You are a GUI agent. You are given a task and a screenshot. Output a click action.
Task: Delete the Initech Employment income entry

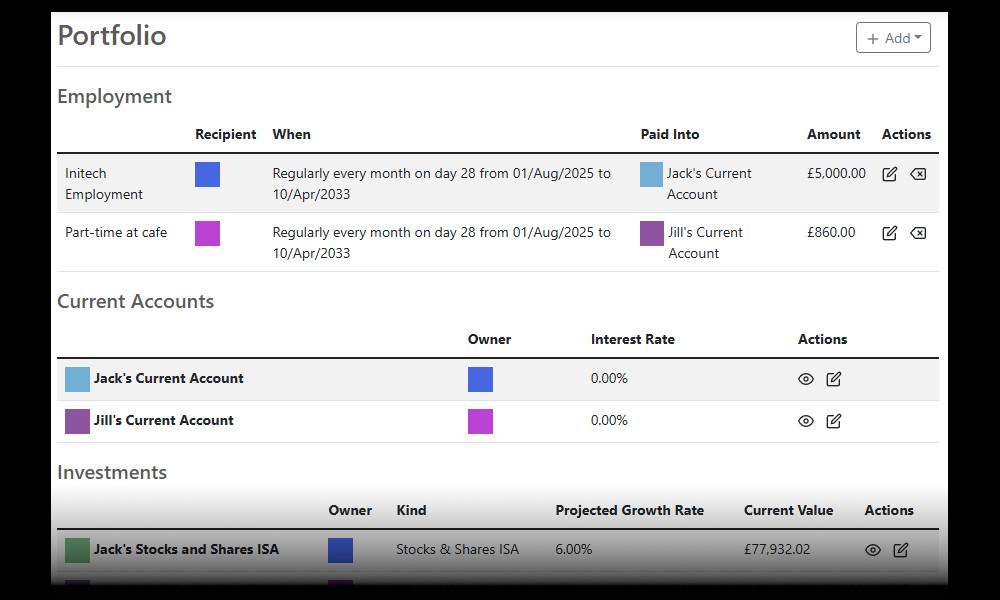(x=918, y=173)
